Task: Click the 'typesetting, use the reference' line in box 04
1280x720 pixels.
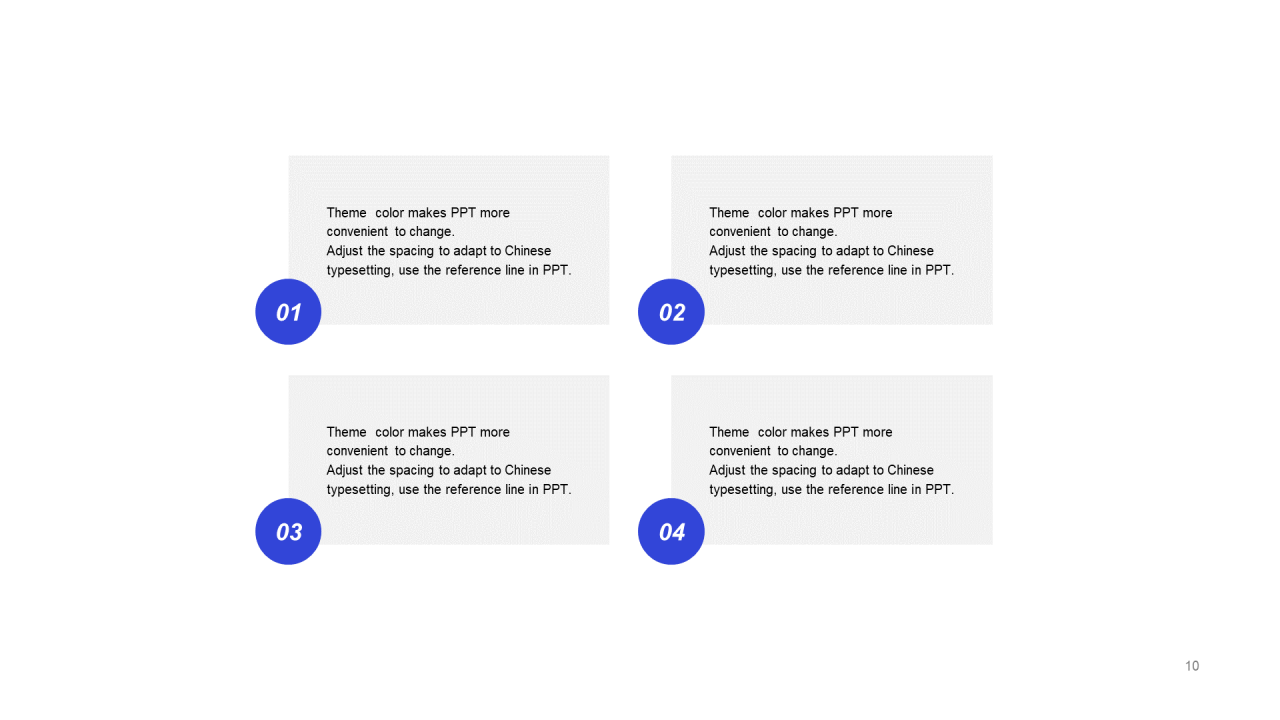Action: tap(832, 489)
